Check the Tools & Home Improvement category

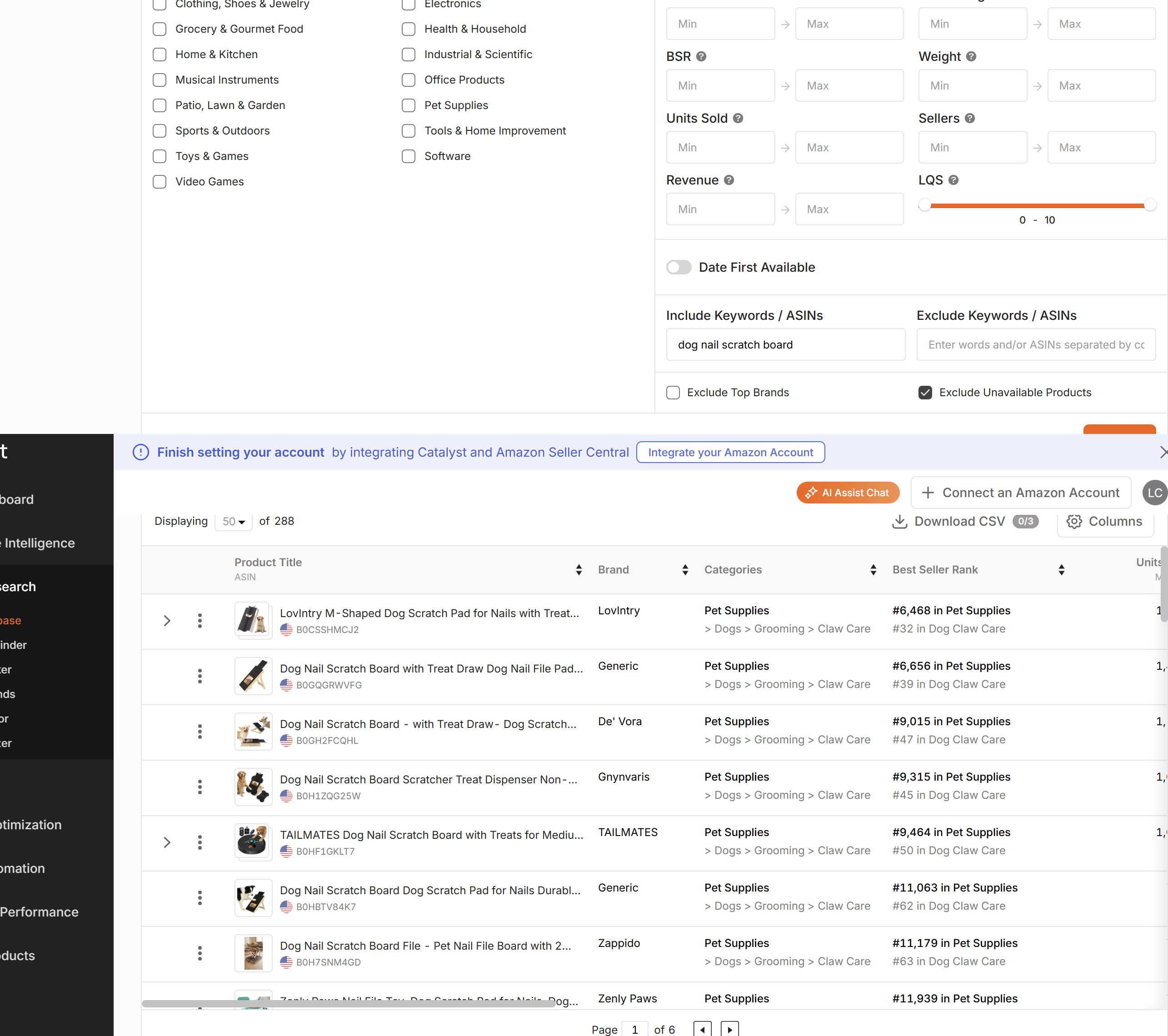pos(409,131)
